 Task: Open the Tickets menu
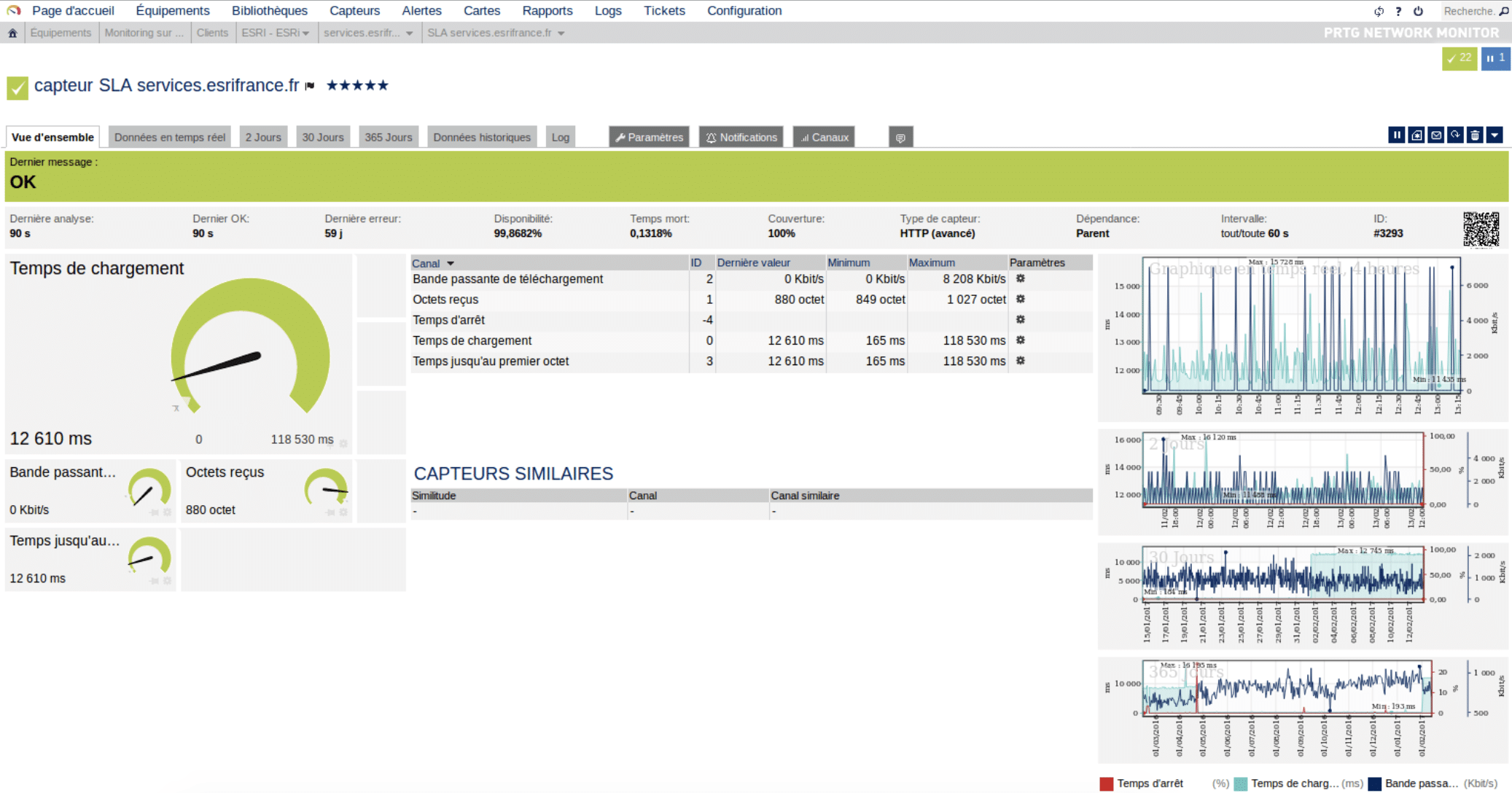pyautogui.click(x=664, y=11)
